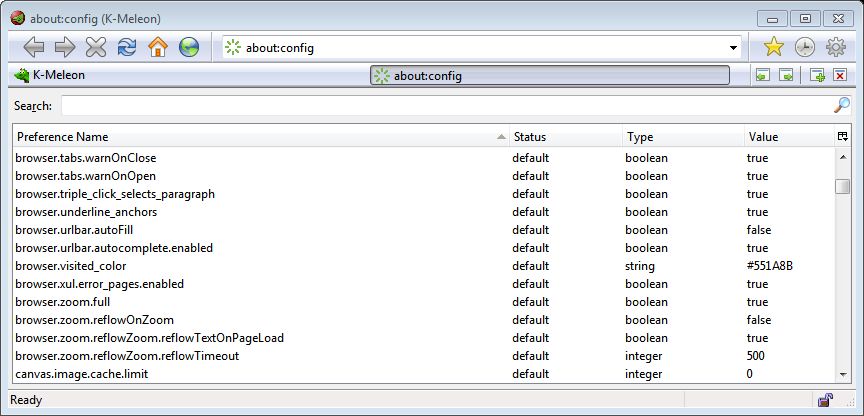This screenshot has height=416, width=864.
Task: Click the Search label
Action: (33, 106)
